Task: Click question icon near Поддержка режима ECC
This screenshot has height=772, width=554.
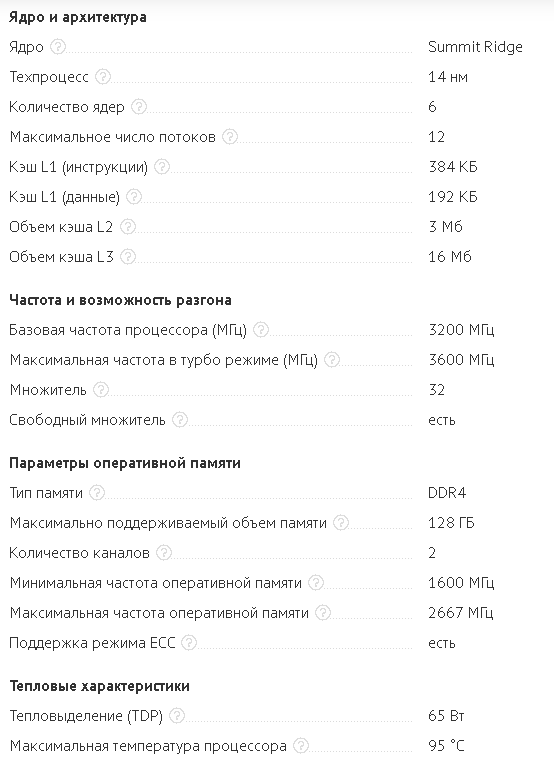Action: [189, 643]
